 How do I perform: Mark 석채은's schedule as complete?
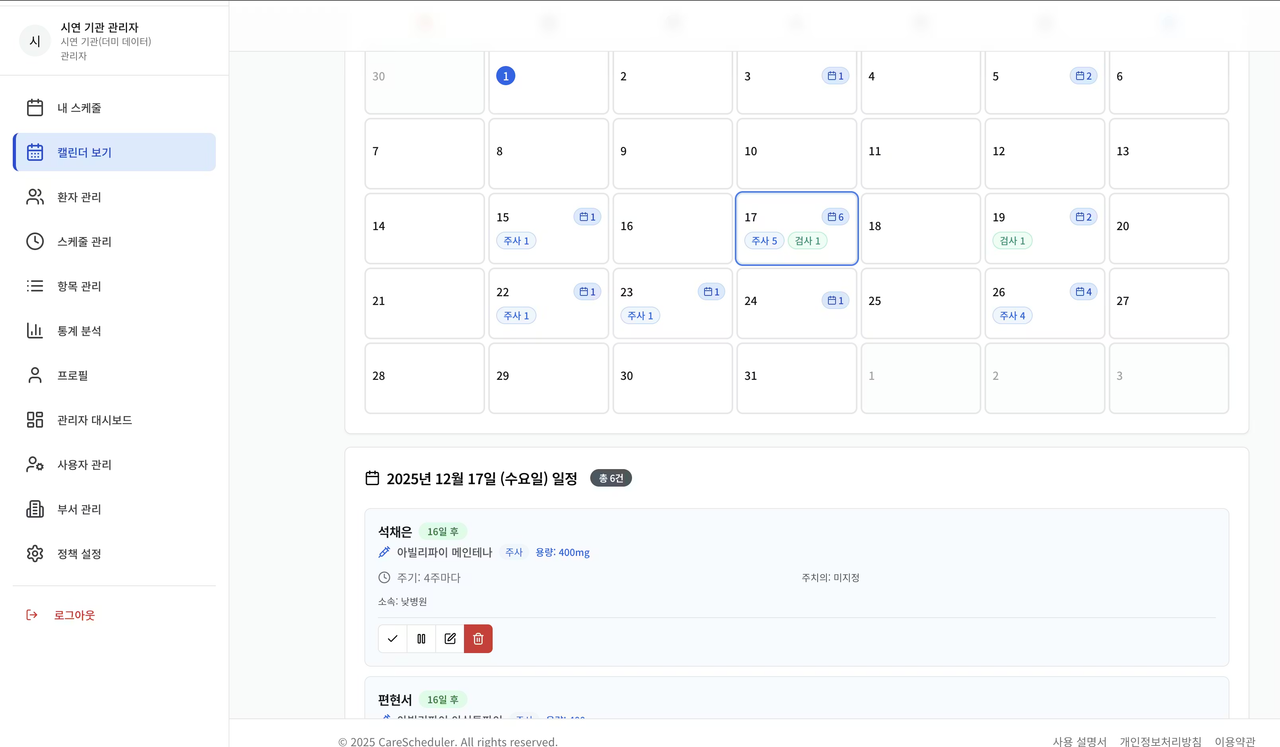click(392, 638)
